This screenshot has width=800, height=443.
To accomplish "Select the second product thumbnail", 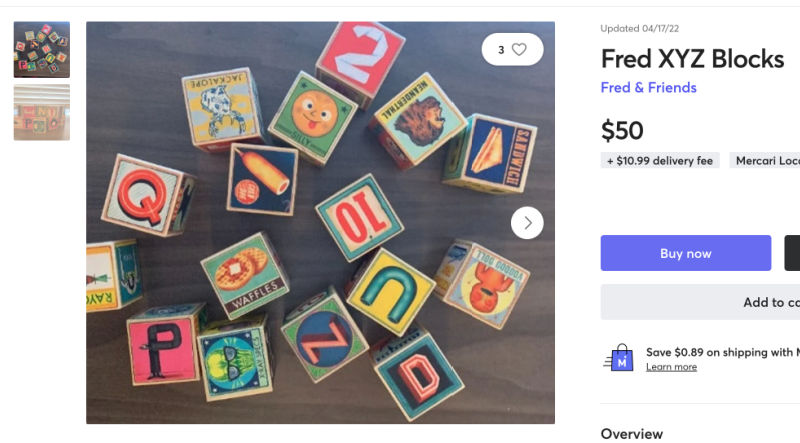I will point(42,112).
